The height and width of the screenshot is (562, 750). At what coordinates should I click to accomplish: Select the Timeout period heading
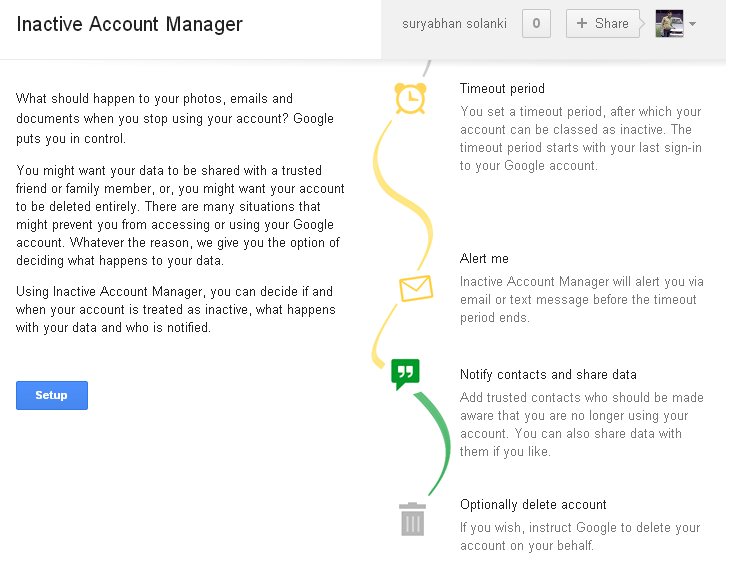[502, 88]
